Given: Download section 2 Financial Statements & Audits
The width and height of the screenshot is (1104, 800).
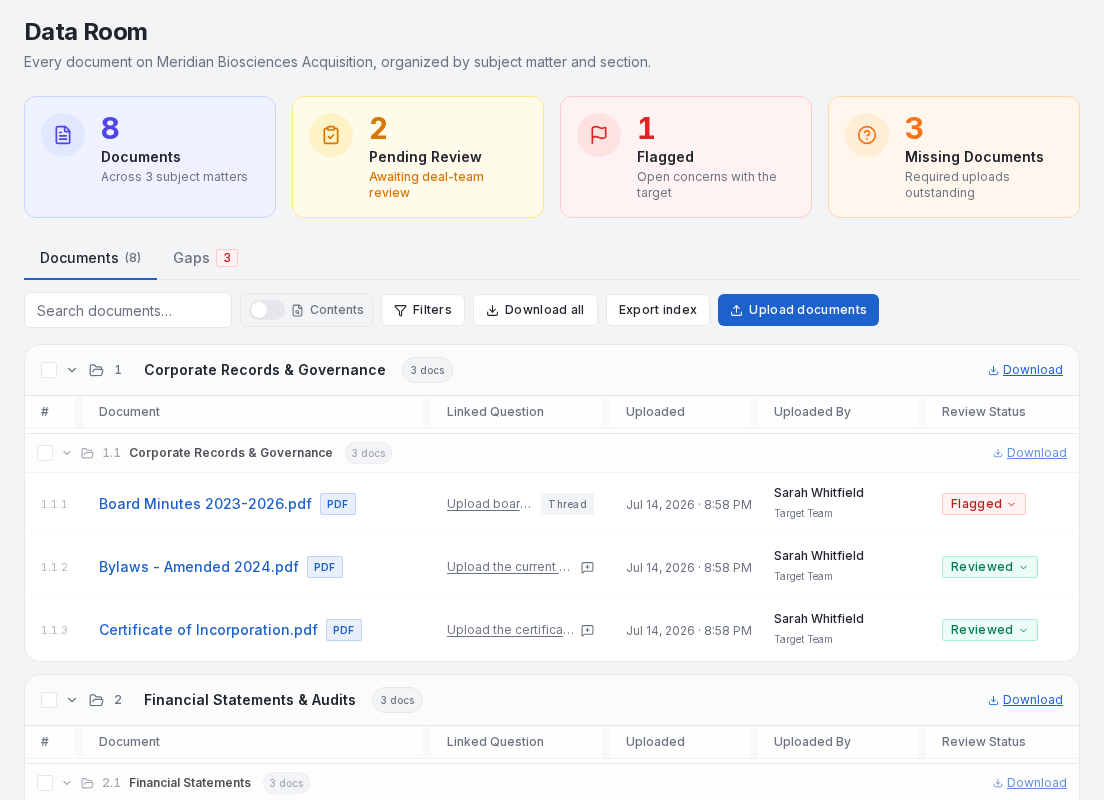Looking at the screenshot, I should (1025, 700).
